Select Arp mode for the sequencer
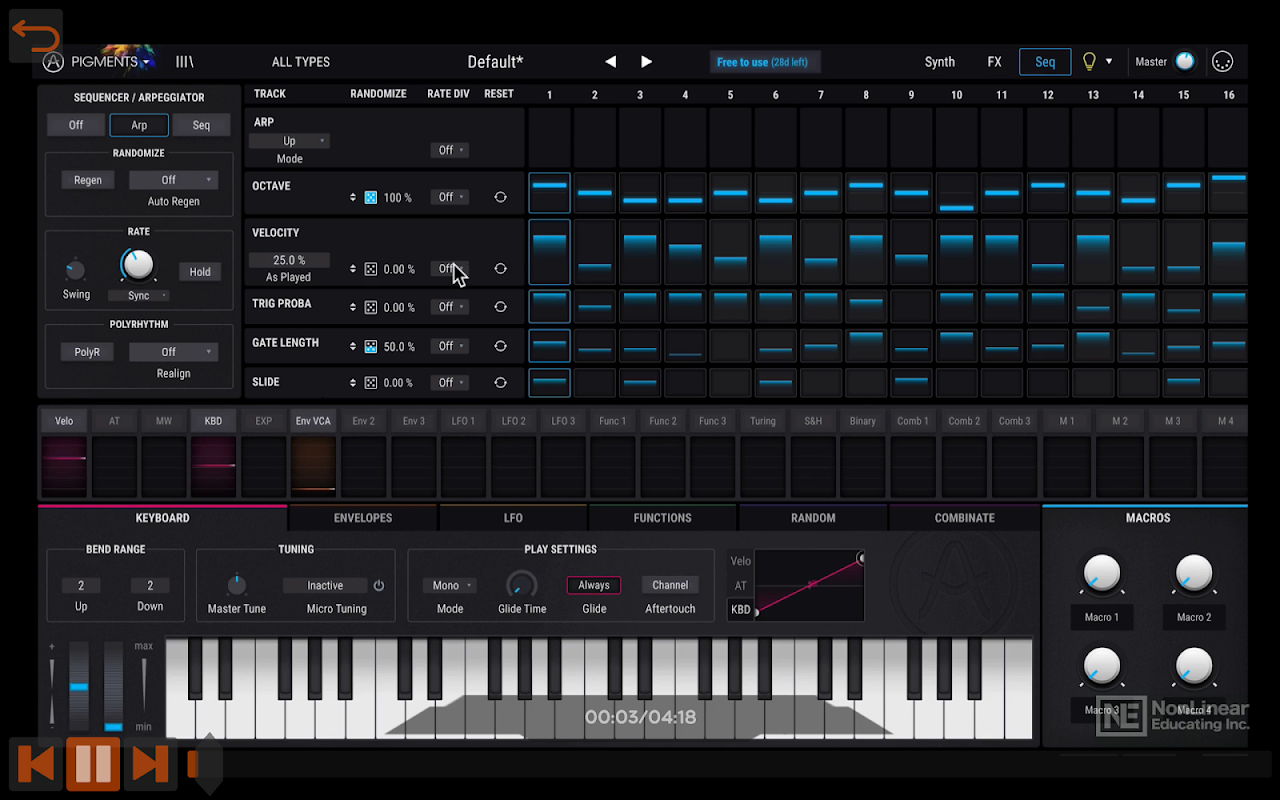The width and height of the screenshot is (1280, 800). [139, 125]
